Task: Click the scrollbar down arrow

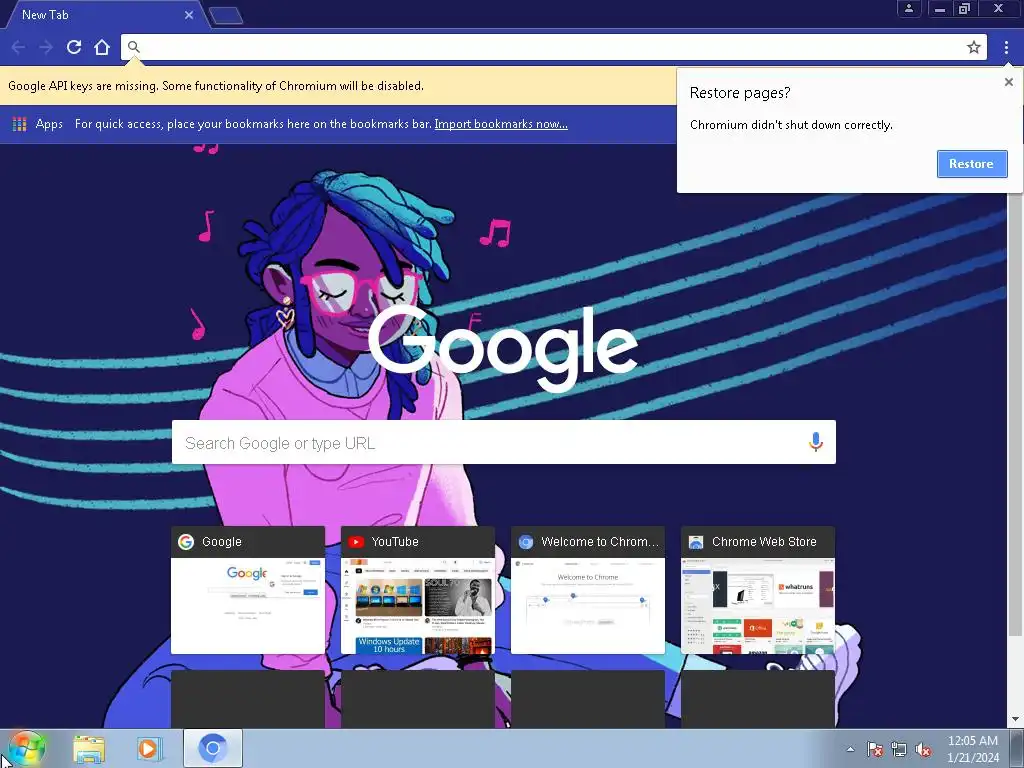Action: [x=1015, y=719]
